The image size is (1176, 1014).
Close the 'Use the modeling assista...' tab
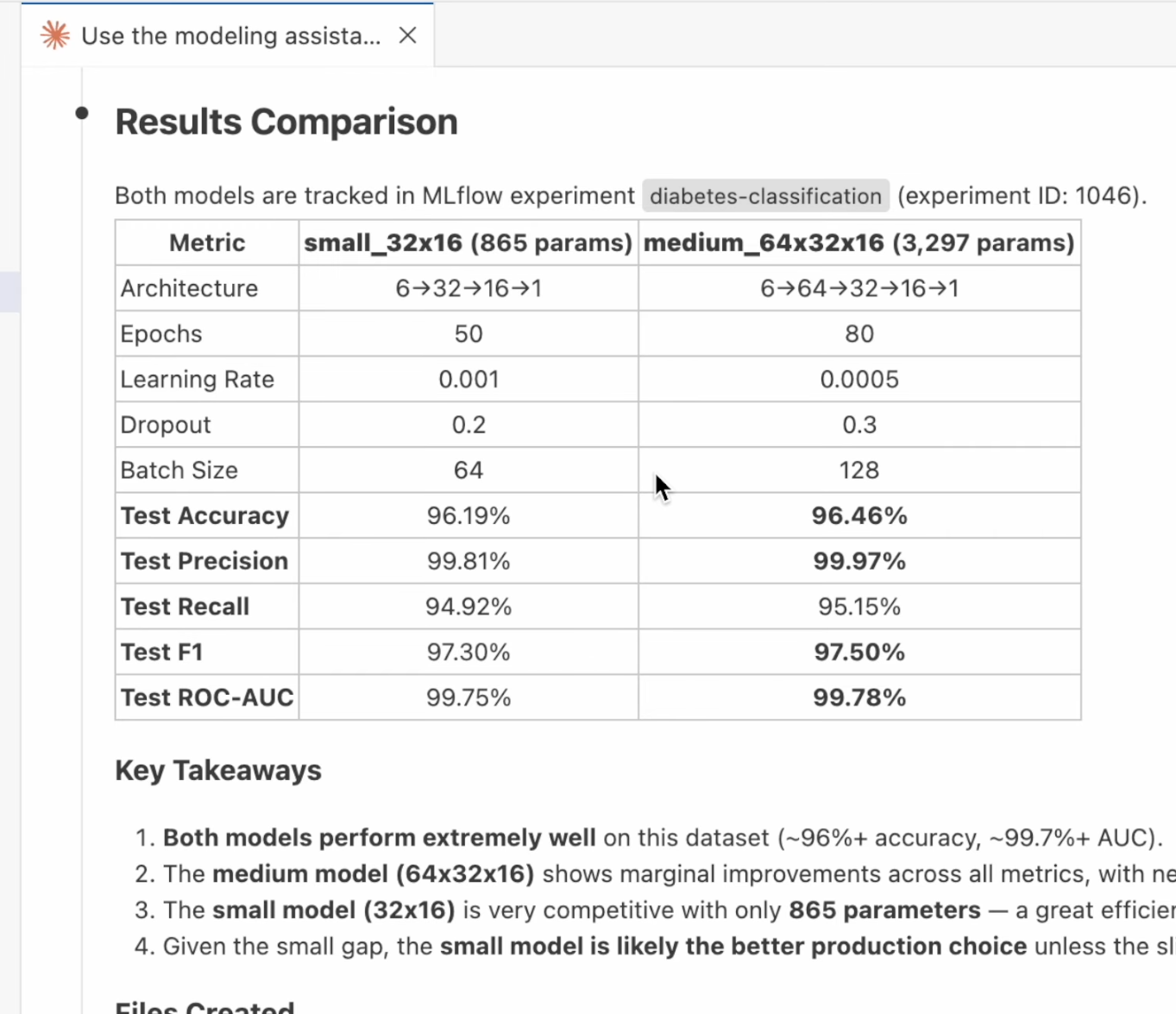coord(408,35)
